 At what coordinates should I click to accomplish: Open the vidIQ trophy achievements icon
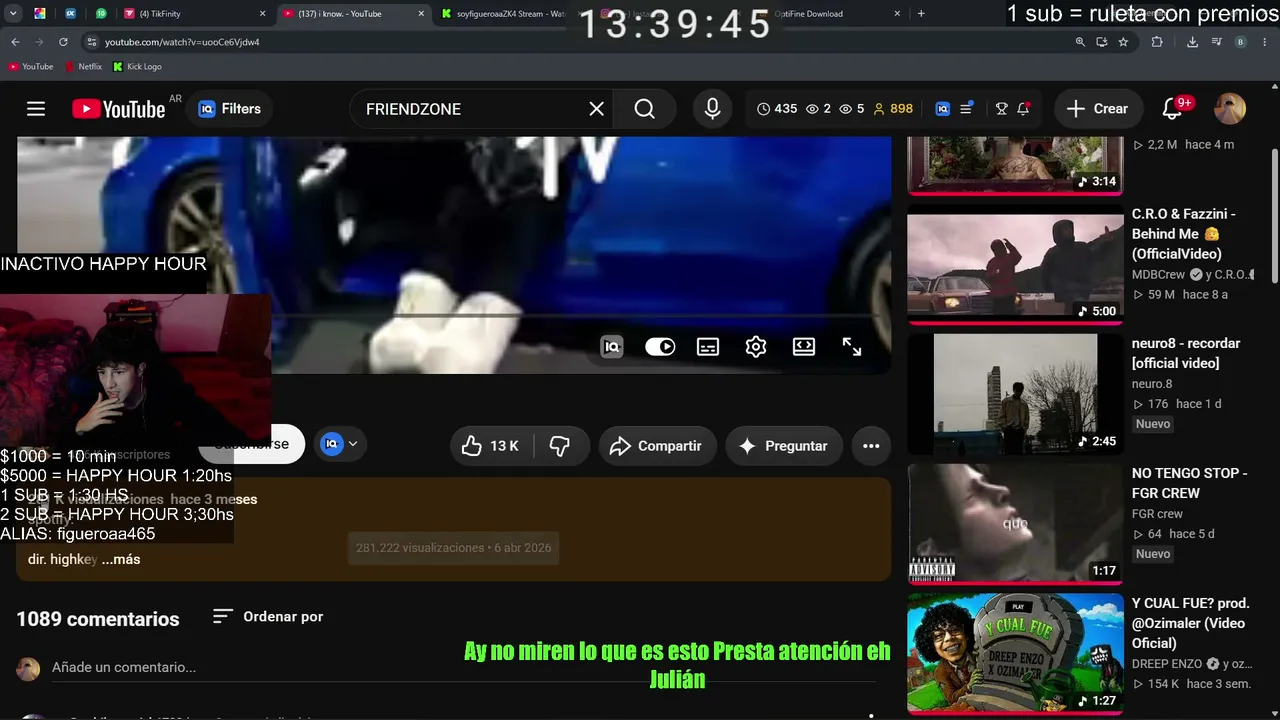point(1001,109)
